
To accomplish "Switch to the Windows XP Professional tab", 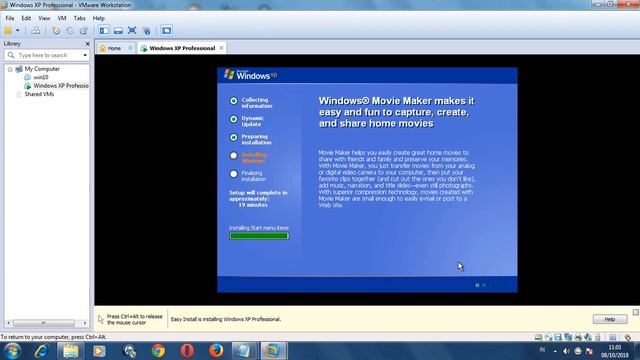I will pos(182,48).
